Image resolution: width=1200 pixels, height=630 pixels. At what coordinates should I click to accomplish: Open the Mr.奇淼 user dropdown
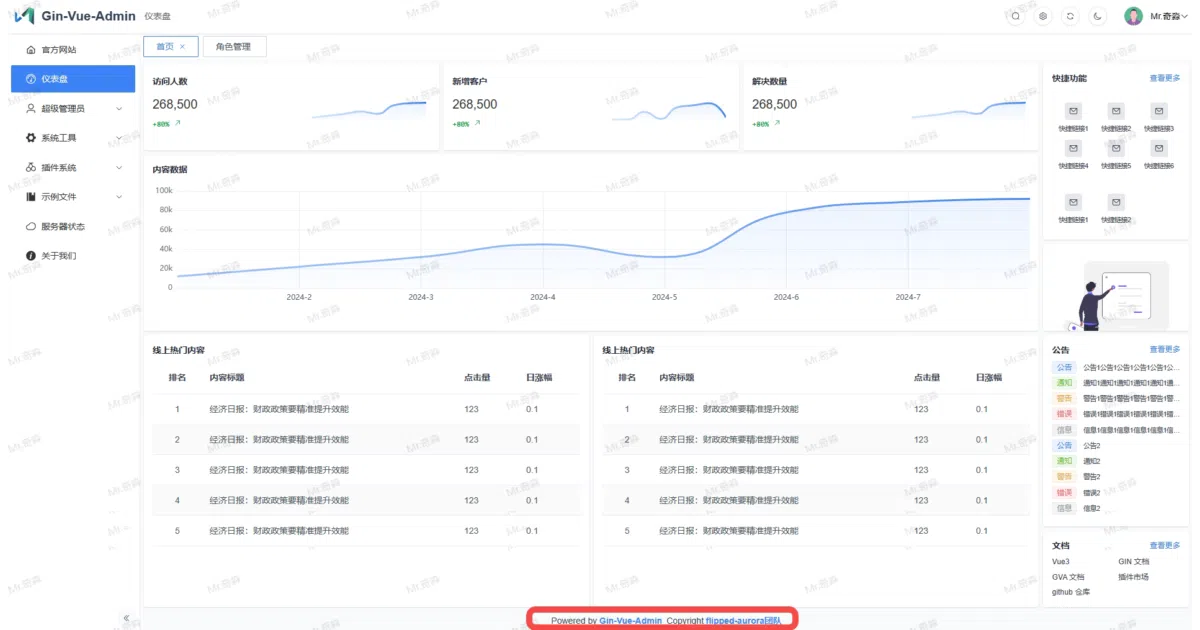point(1169,16)
